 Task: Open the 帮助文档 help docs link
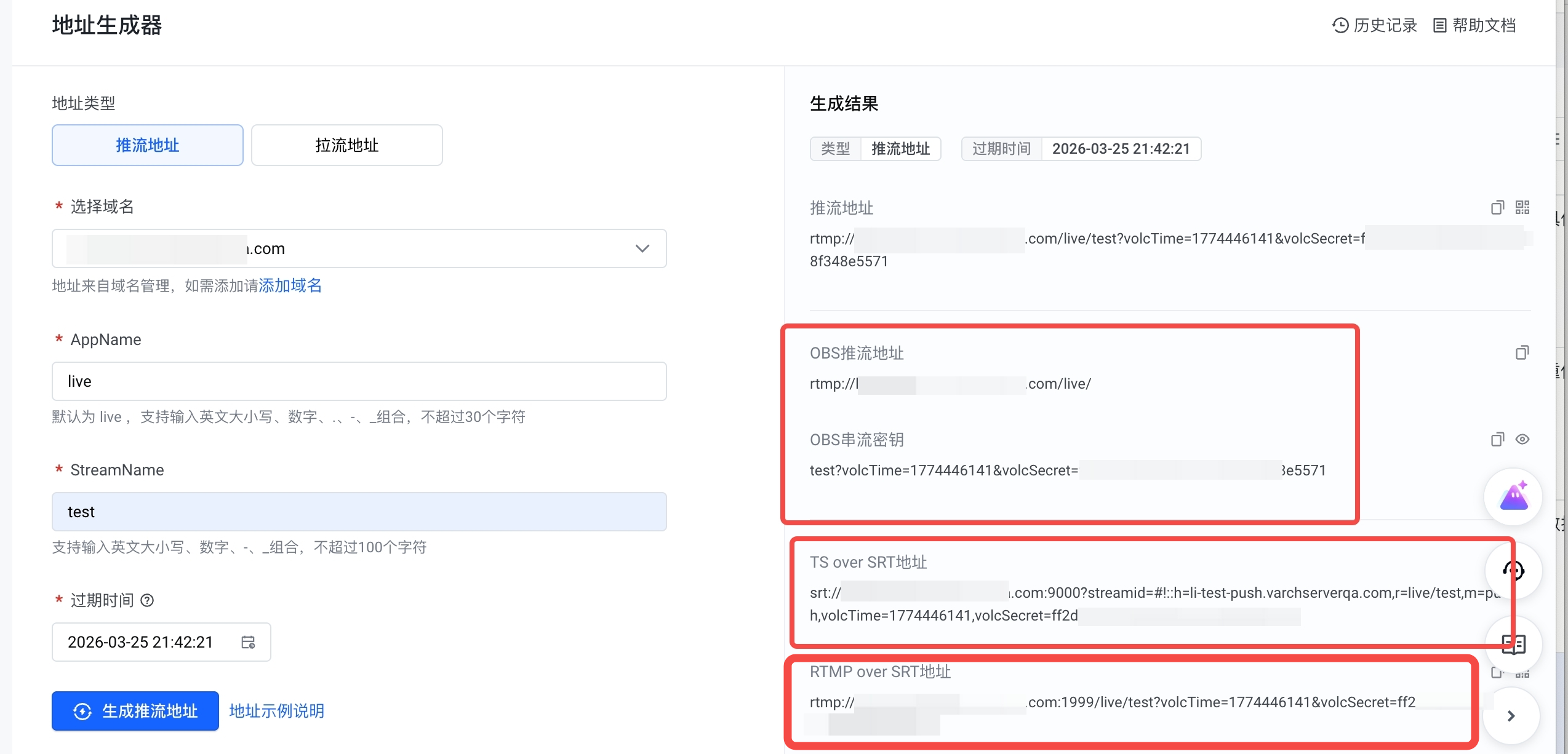(1474, 25)
